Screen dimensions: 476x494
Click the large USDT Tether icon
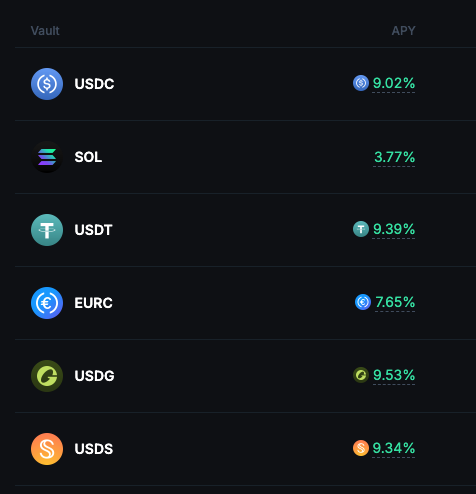click(47, 230)
